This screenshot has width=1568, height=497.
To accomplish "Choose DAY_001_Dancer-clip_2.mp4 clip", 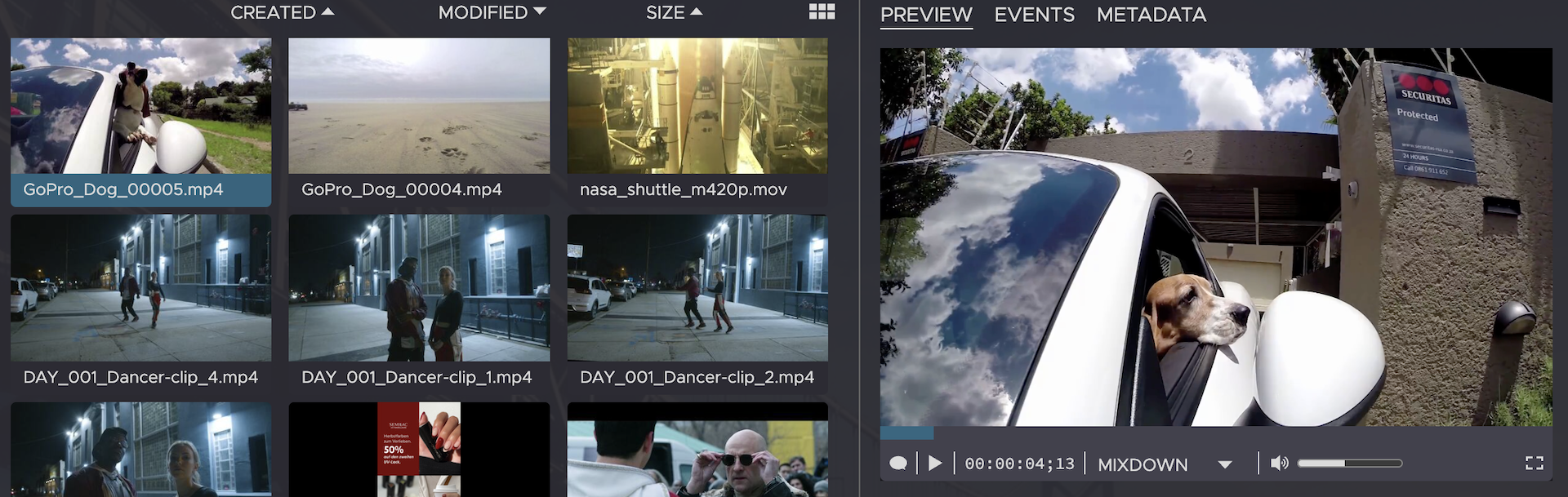I will pyautogui.click(x=697, y=288).
